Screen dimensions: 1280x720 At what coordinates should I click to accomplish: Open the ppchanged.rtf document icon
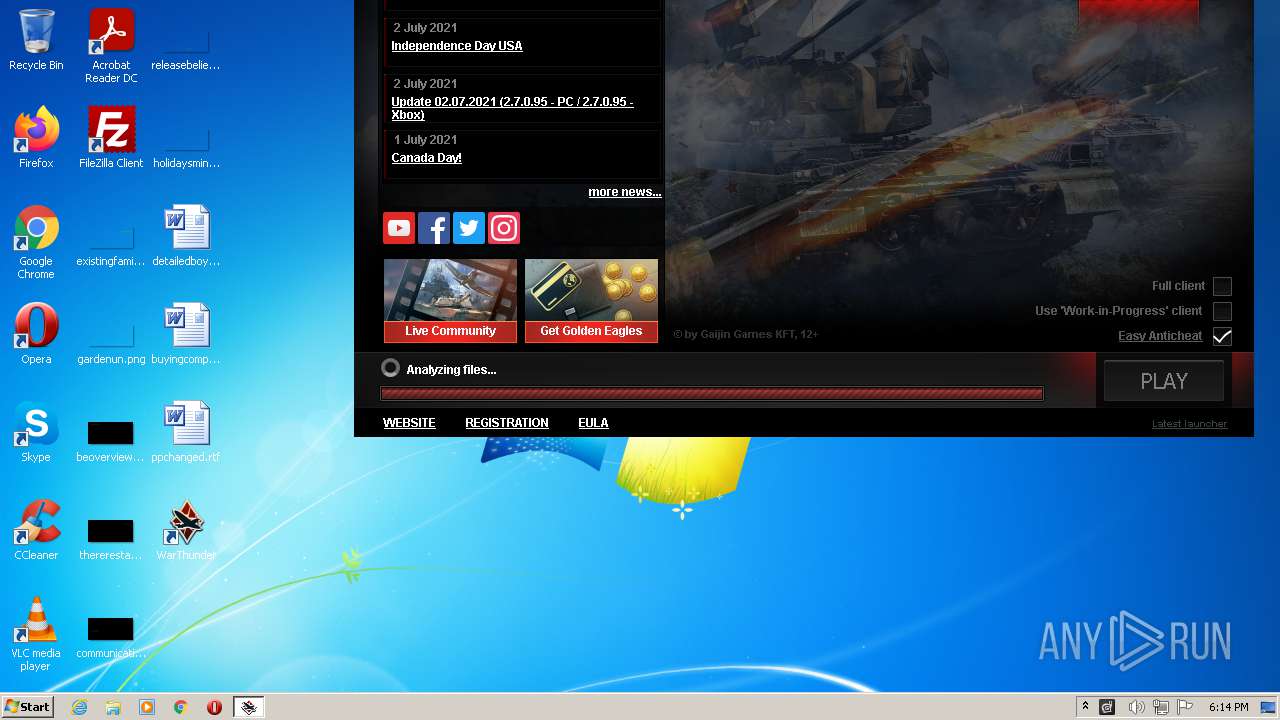tap(186, 433)
